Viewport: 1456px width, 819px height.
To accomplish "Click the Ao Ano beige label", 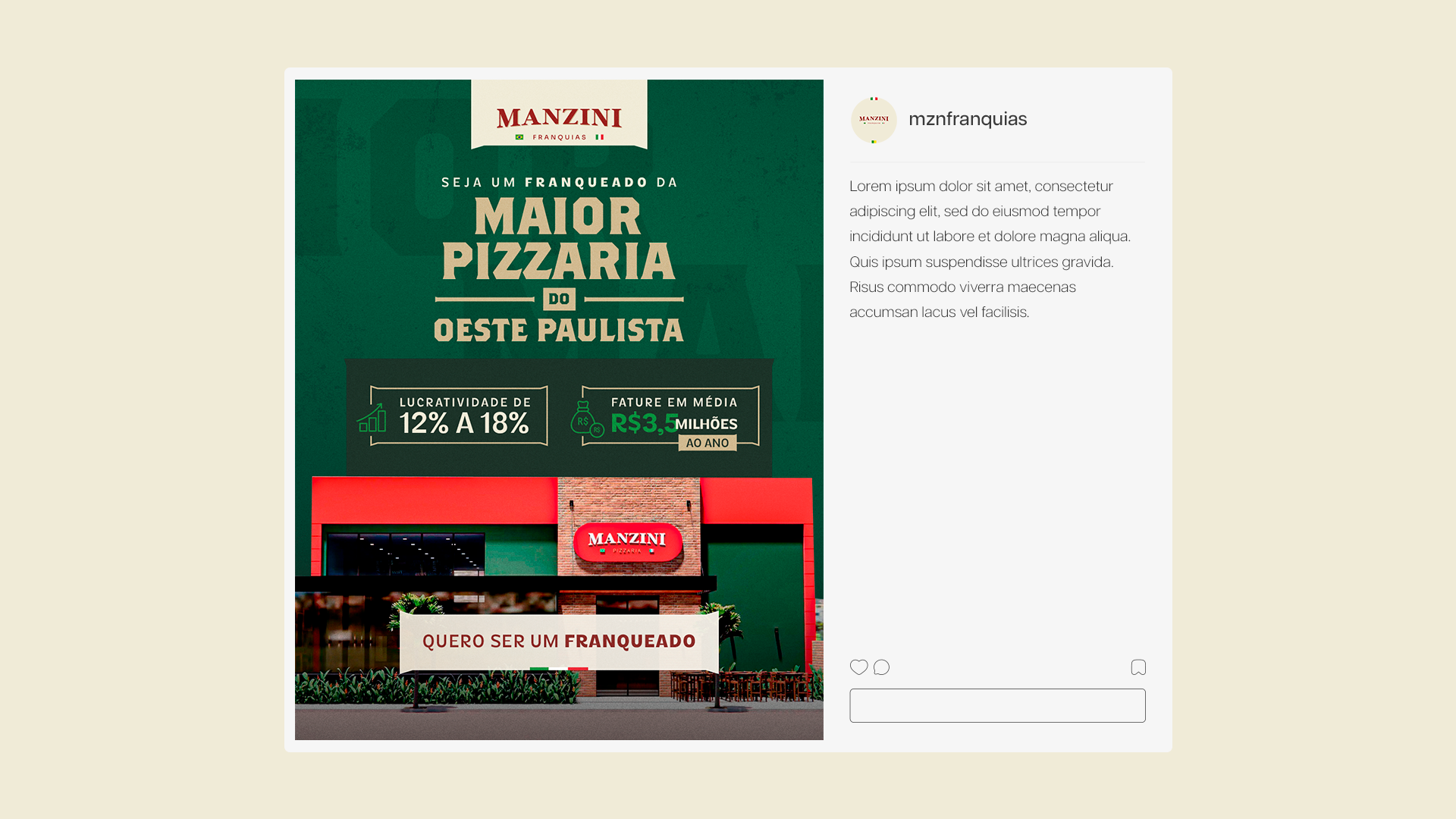I will point(707,443).
